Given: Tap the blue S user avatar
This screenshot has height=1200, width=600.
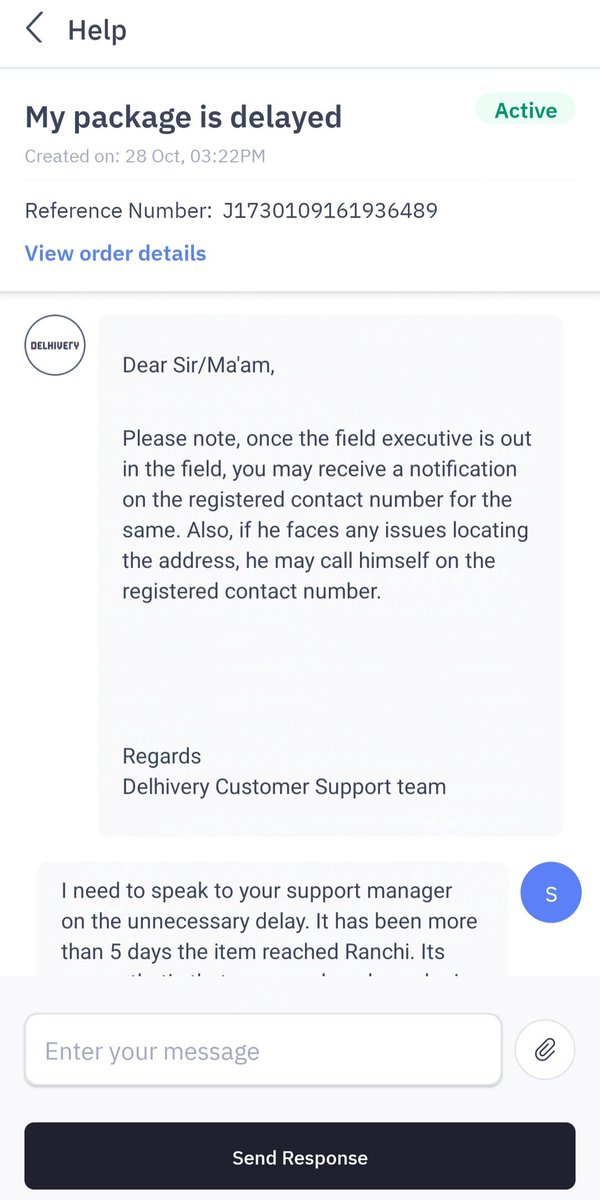Looking at the screenshot, I should pyautogui.click(x=551, y=893).
